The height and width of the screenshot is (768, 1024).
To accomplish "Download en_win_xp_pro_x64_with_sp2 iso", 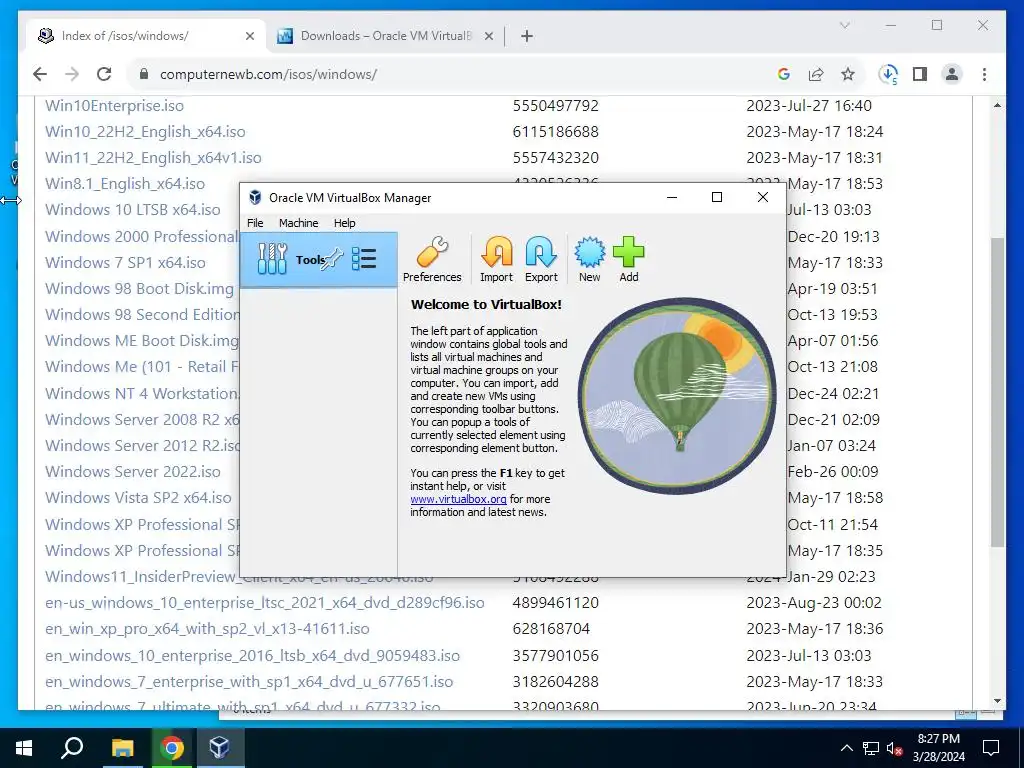I will 207,628.
